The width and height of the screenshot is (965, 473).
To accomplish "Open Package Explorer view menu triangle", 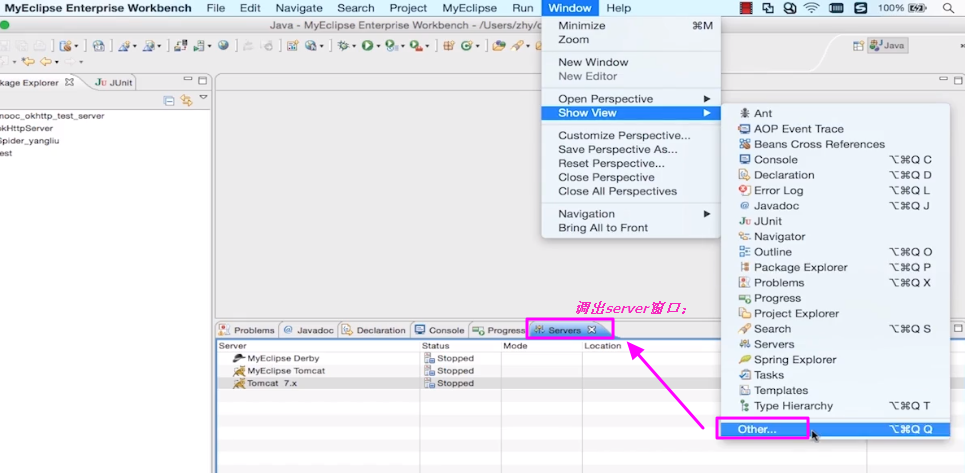I will point(203,98).
